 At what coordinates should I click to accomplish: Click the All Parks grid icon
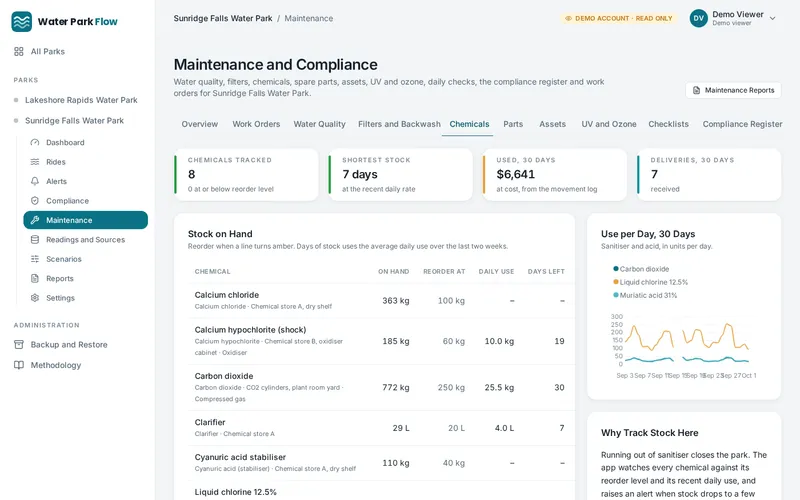point(19,52)
